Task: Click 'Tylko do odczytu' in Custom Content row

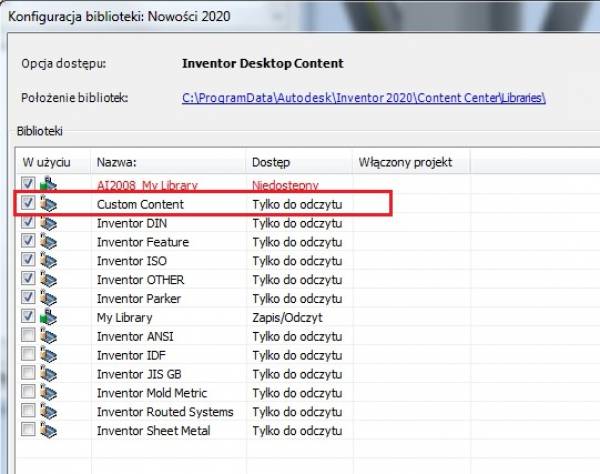Action: pyautogui.click(x=297, y=204)
